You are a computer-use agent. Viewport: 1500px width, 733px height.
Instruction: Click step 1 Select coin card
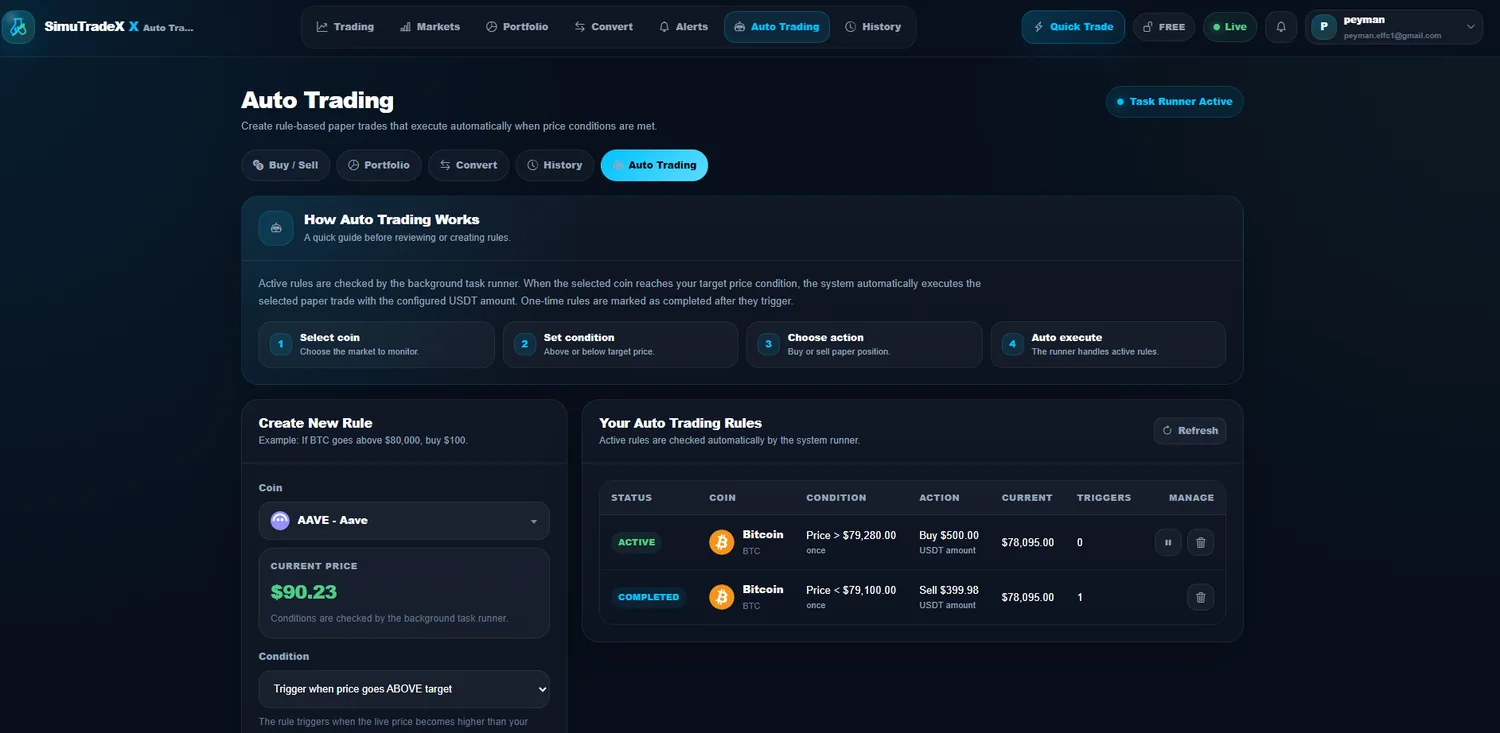[x=376, y=344]
